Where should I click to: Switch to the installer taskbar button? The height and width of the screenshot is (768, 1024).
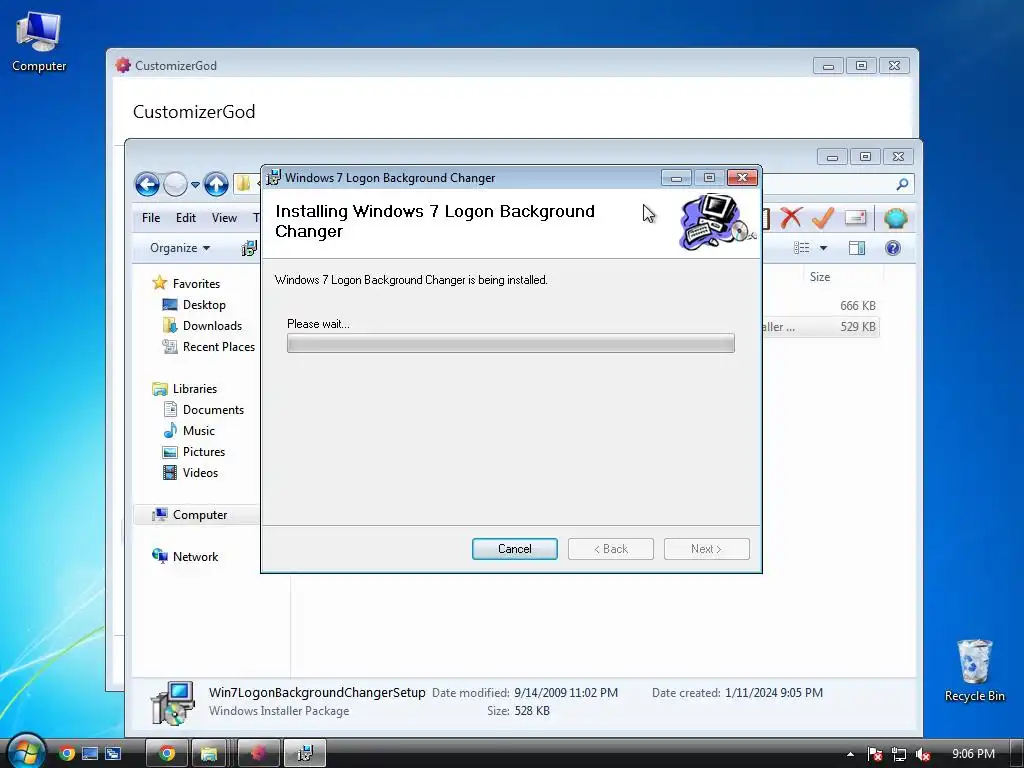(x=305, y=754)
